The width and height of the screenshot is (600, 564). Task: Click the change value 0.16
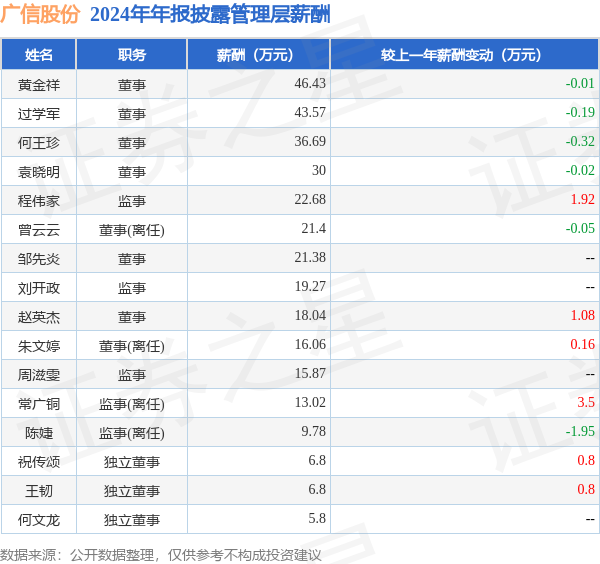pos(583,345)
